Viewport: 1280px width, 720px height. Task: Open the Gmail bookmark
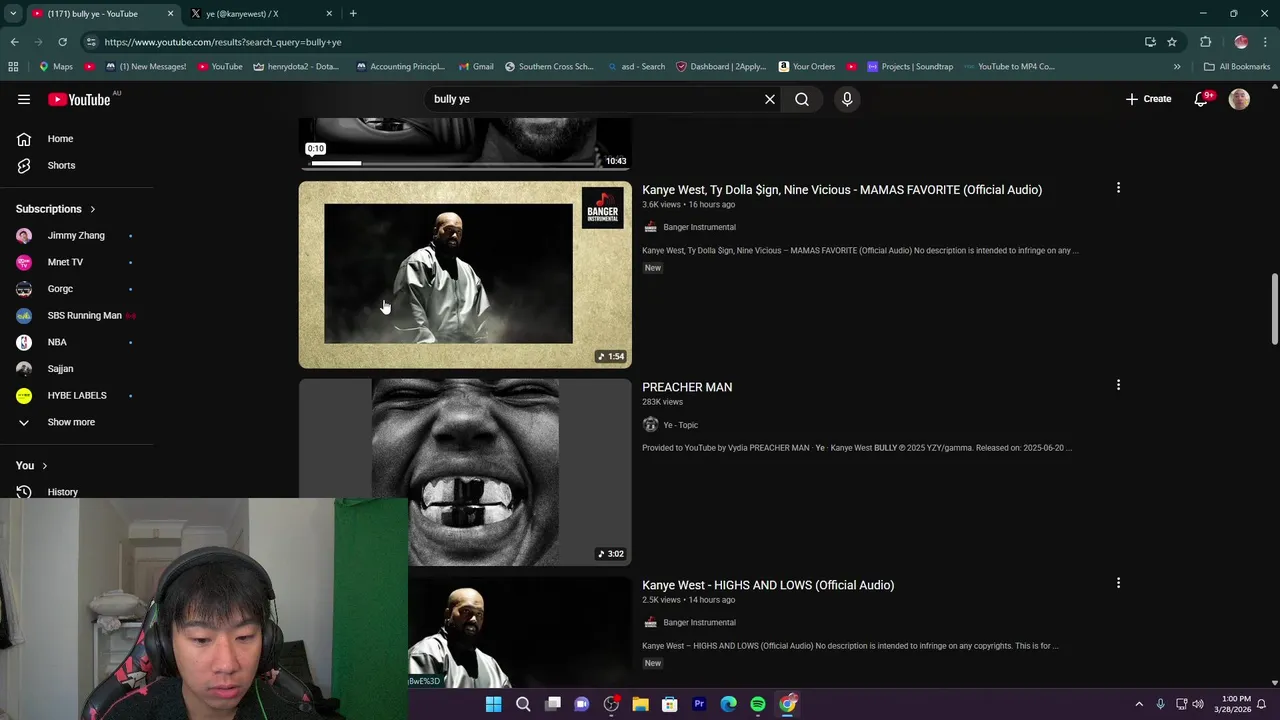[476, 67]
